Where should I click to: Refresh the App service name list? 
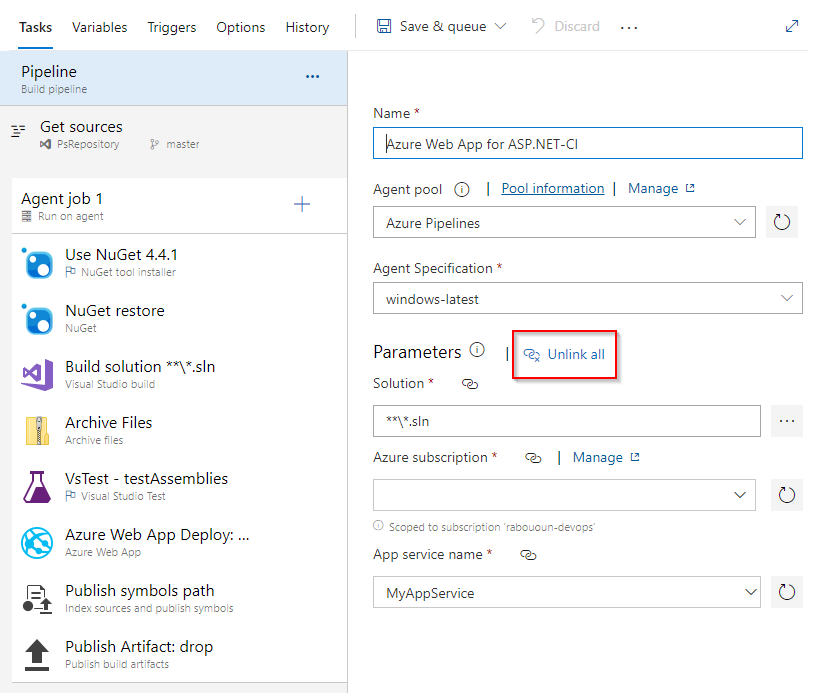click(786, 593)
